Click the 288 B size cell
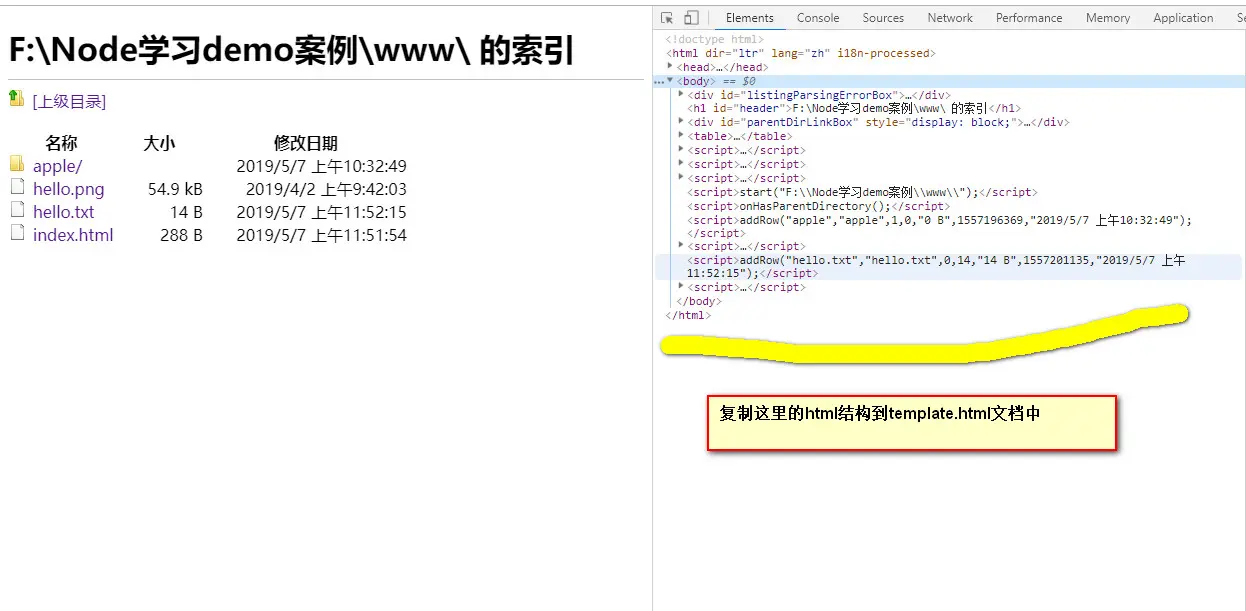Image resolution: width=1246 pixels, height=611 pixels. [x=181, y=235]
